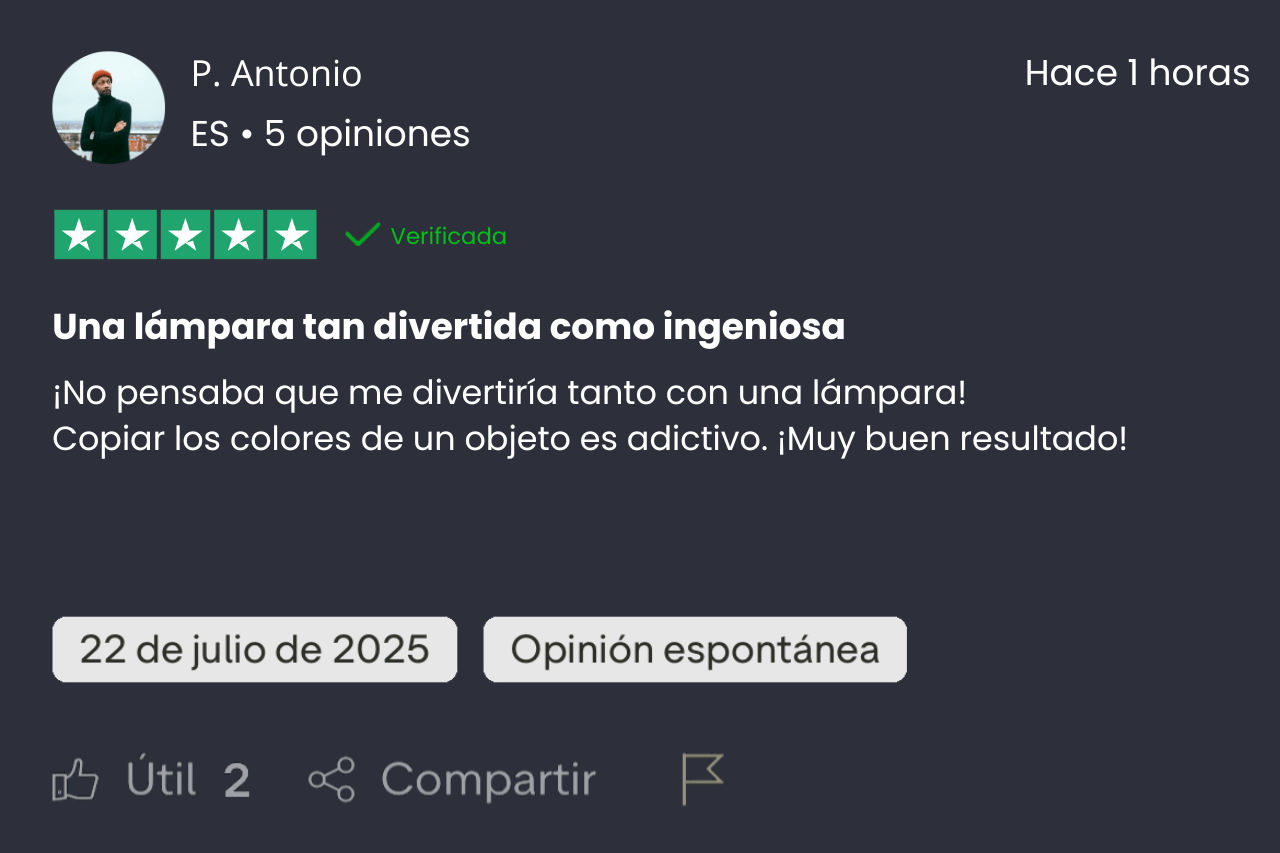Click the Verificada label

pos(448,237)
